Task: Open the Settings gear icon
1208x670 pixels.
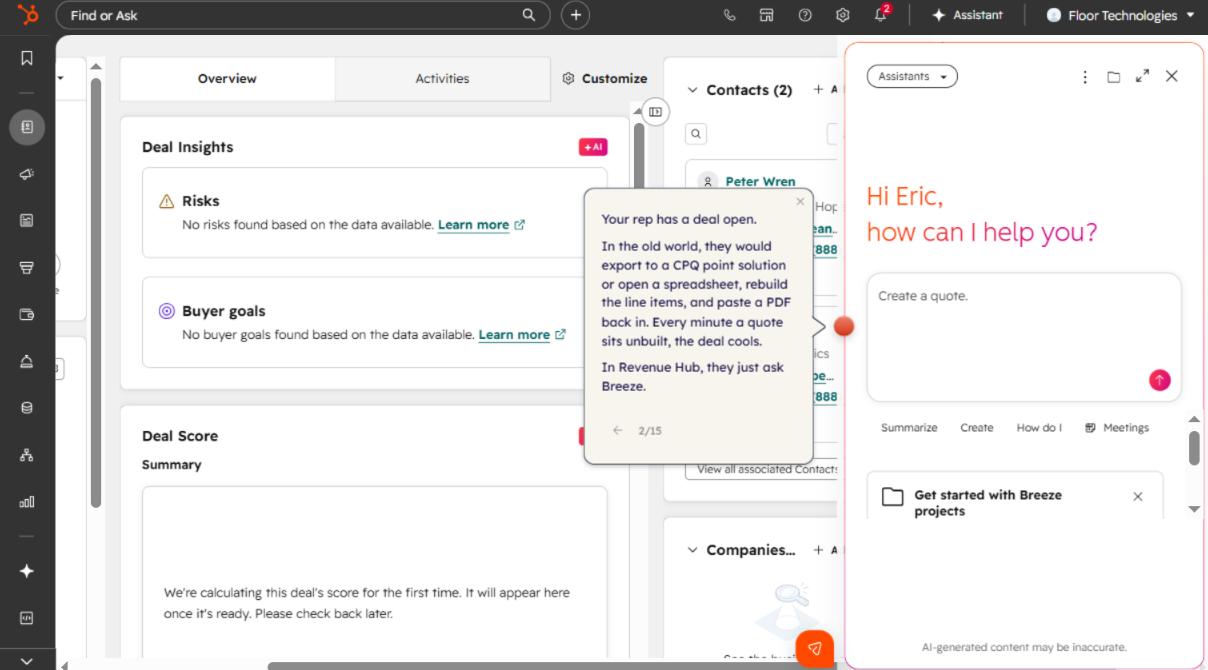Action: (843, 15)
